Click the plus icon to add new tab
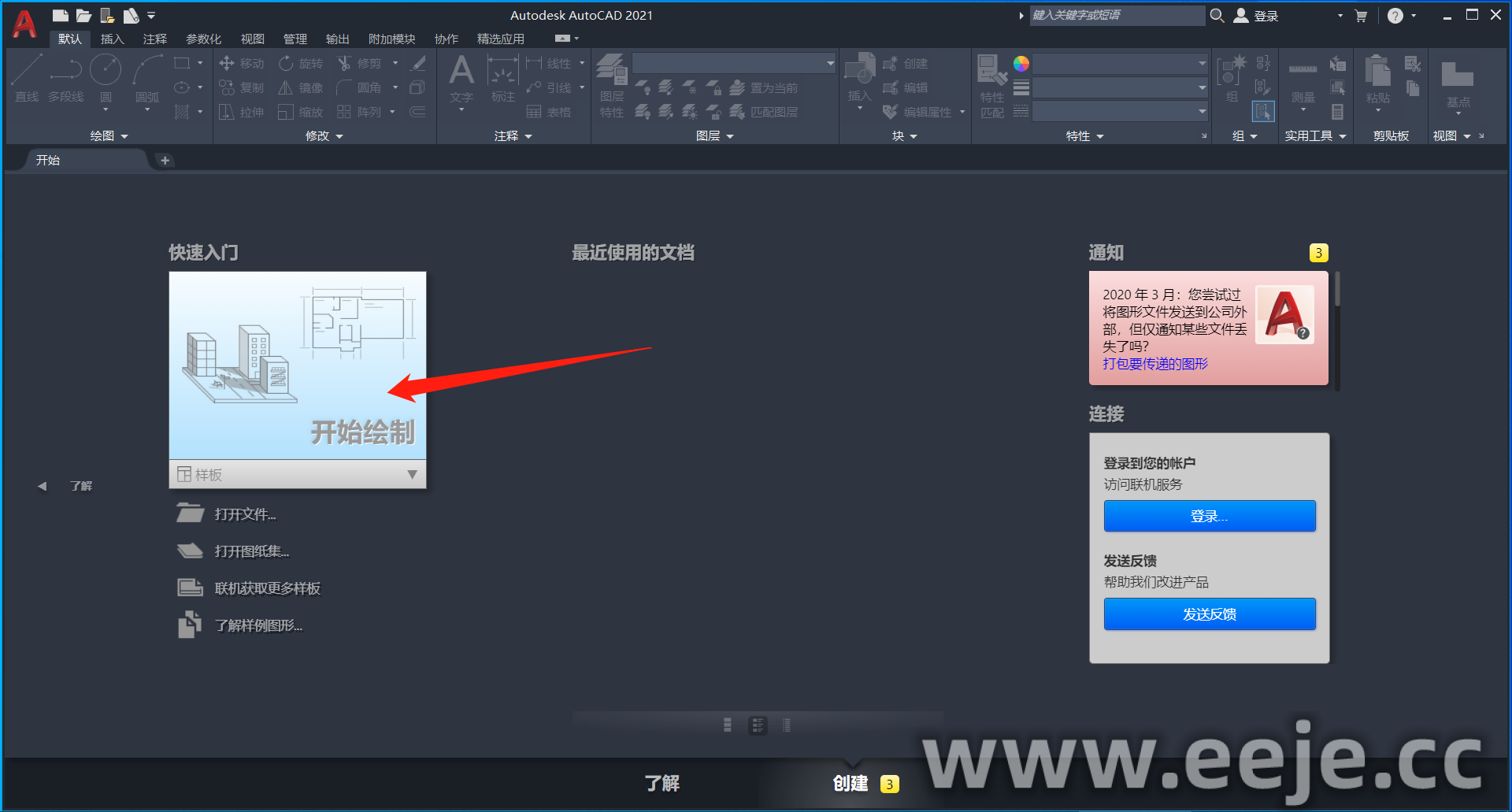This screenshot has height=812, width=1512. 165,161
